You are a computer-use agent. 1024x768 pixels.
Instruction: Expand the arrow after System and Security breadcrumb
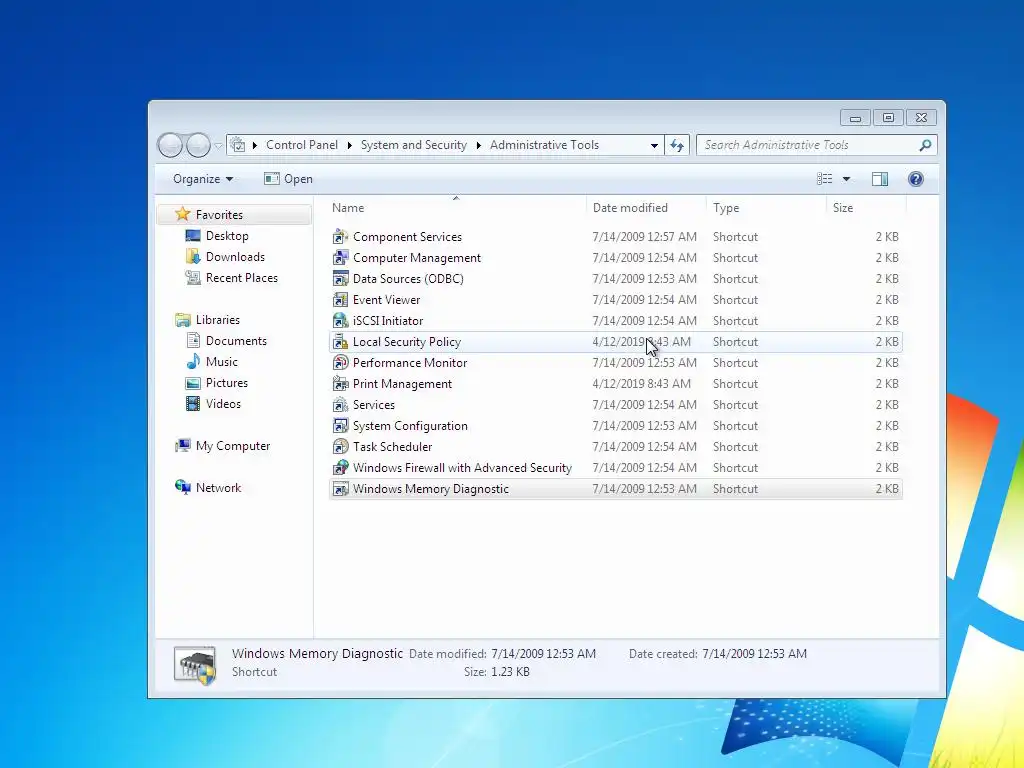(479, 145)
